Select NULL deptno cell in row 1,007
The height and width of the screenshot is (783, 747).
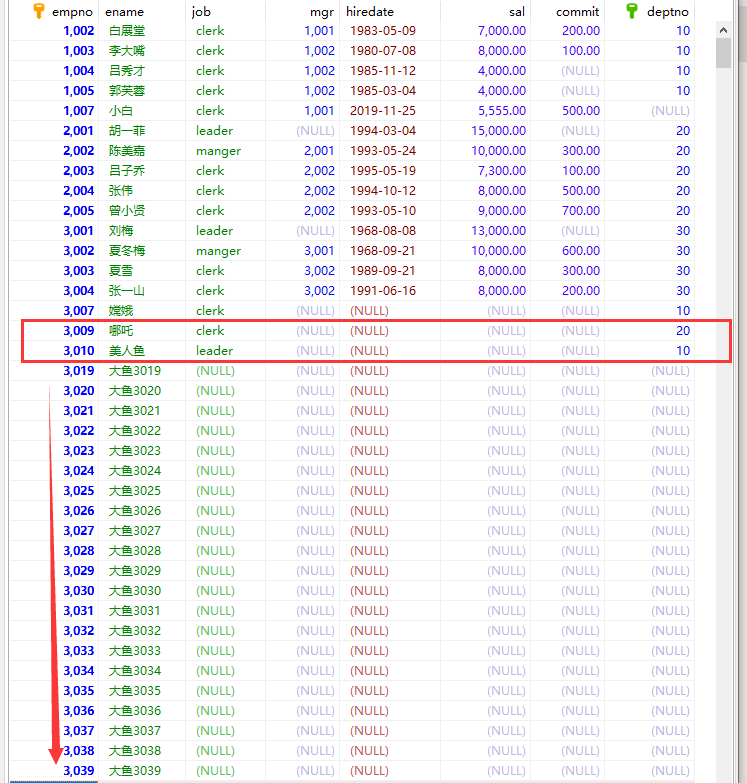point(649,111)
